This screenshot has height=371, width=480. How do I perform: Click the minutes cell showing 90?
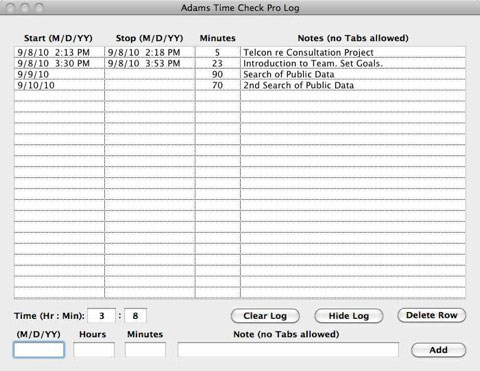pos(218,74)
